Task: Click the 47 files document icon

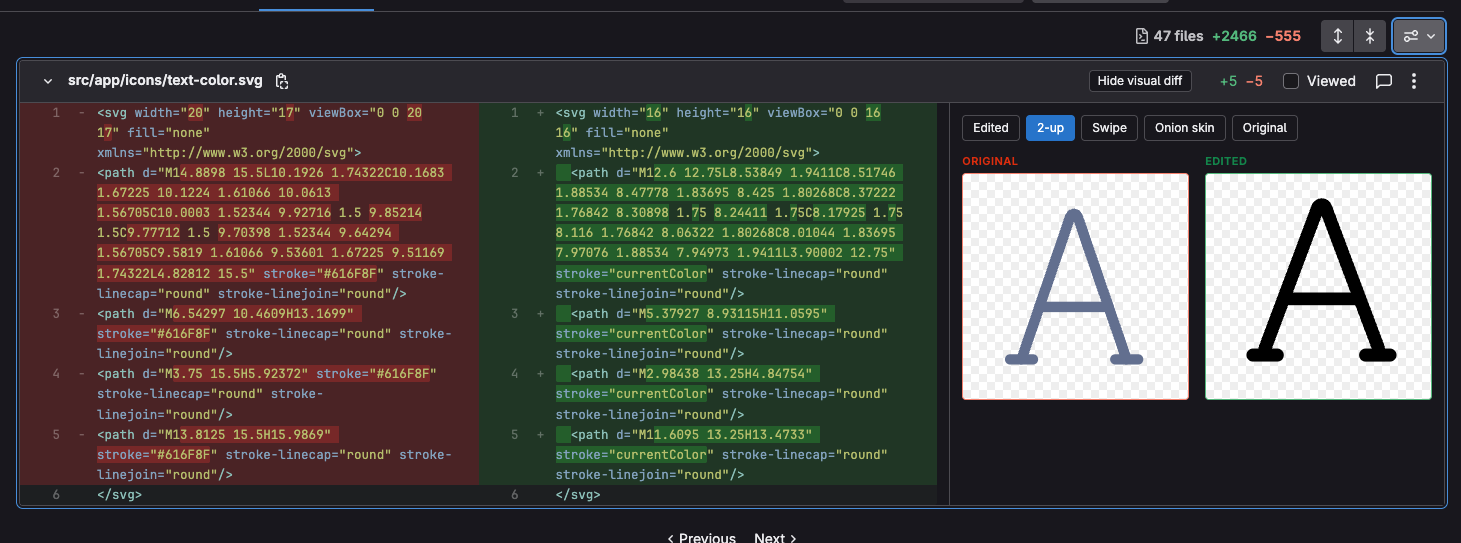Action: tap(1141, 36)
